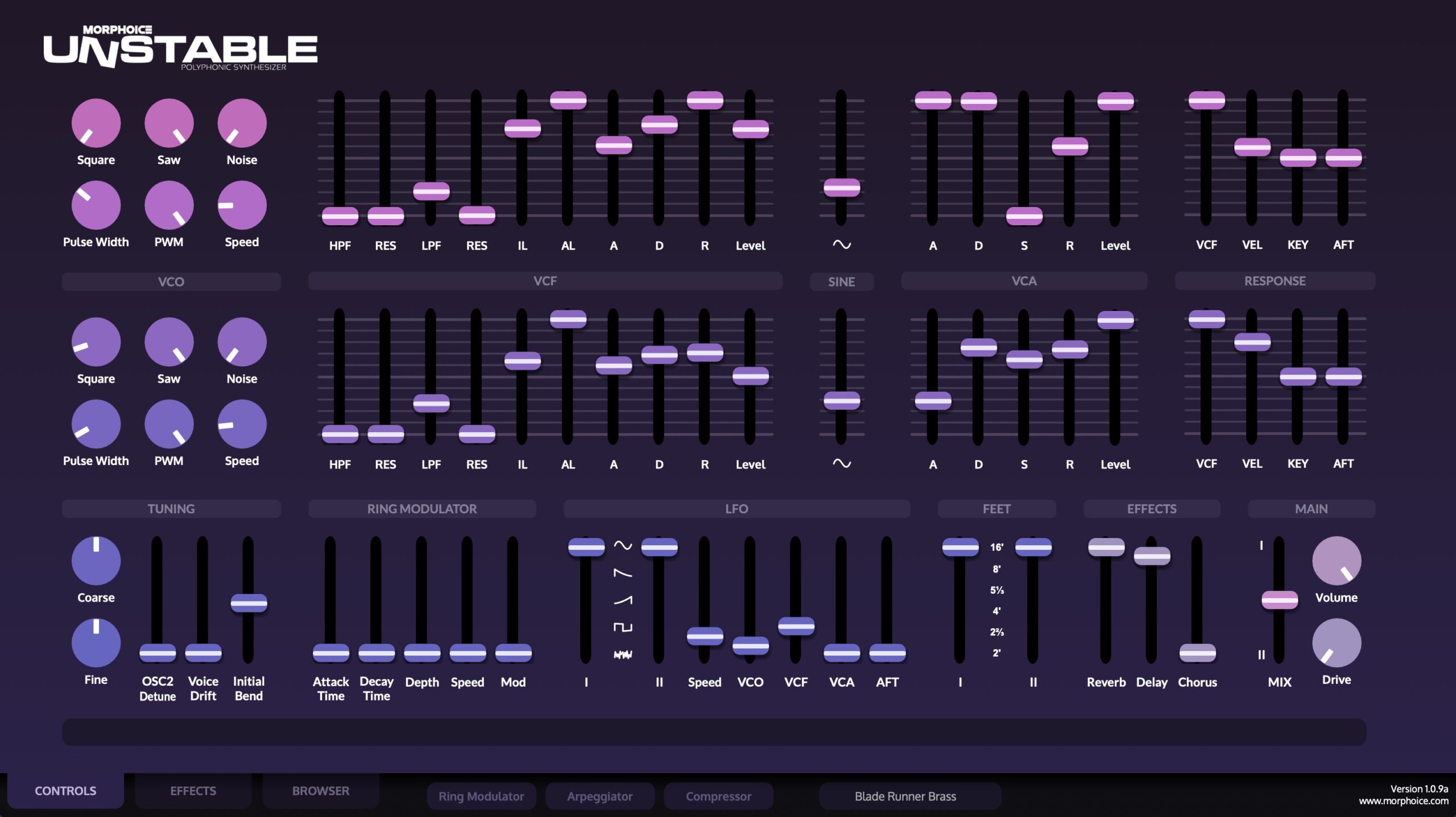Viewport: 1456px width, 817px height.
Task: Click the Volume knob in MAIN section
Action: (1336, 561)
